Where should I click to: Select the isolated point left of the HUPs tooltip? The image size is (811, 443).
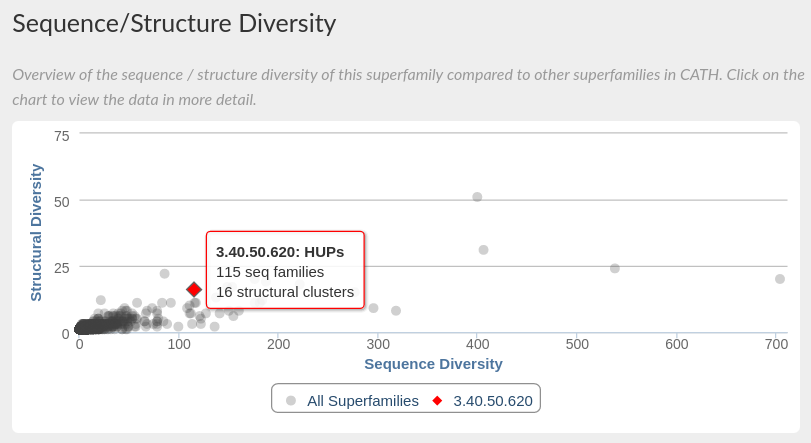[165, 274]
